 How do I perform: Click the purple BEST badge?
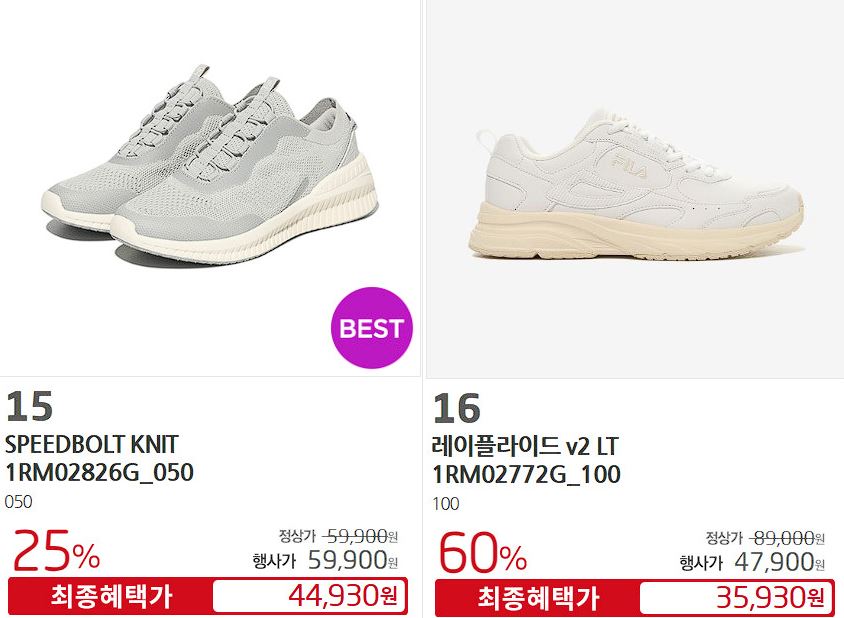click(x=372, y=328)
